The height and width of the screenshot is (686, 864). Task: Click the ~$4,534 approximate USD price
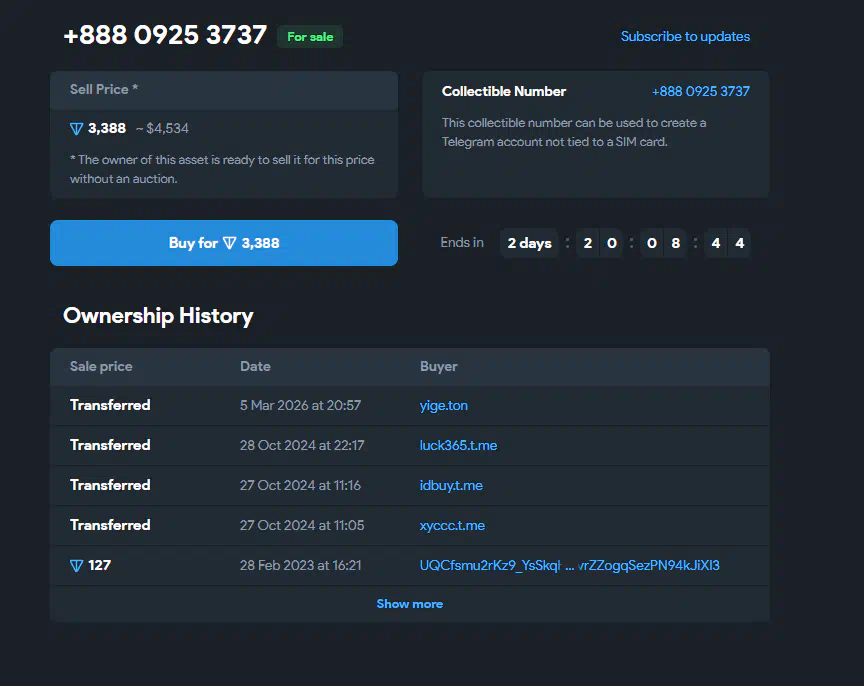[x=162, y=128]
